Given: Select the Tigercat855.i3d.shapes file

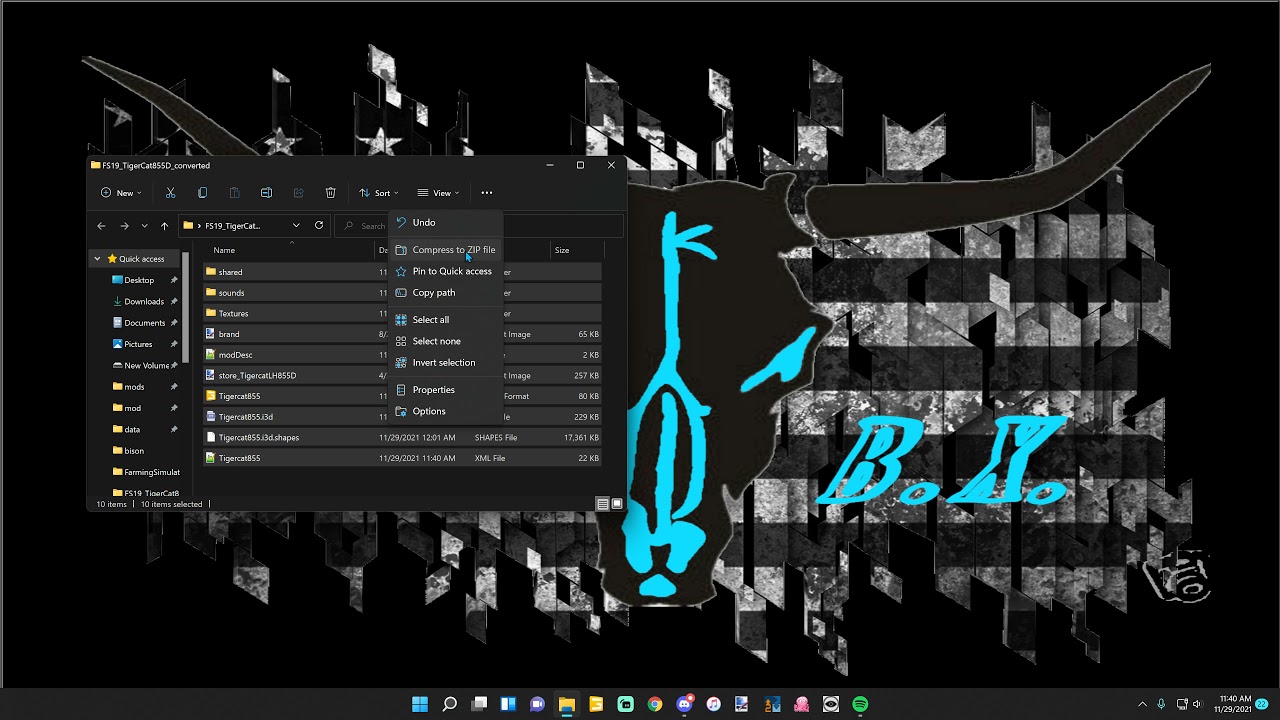Looking at the screenshot, I should tap(402, 438).
